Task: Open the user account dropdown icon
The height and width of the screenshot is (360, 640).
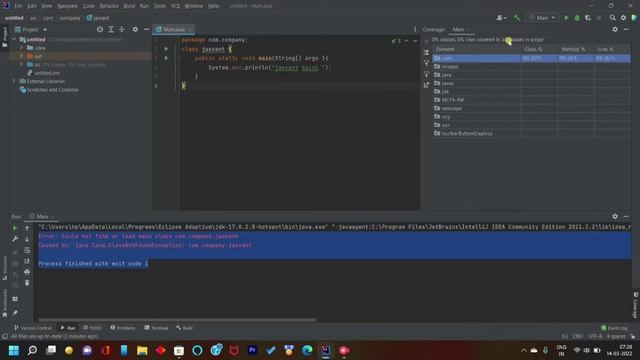Action: (x=501, y=18)
